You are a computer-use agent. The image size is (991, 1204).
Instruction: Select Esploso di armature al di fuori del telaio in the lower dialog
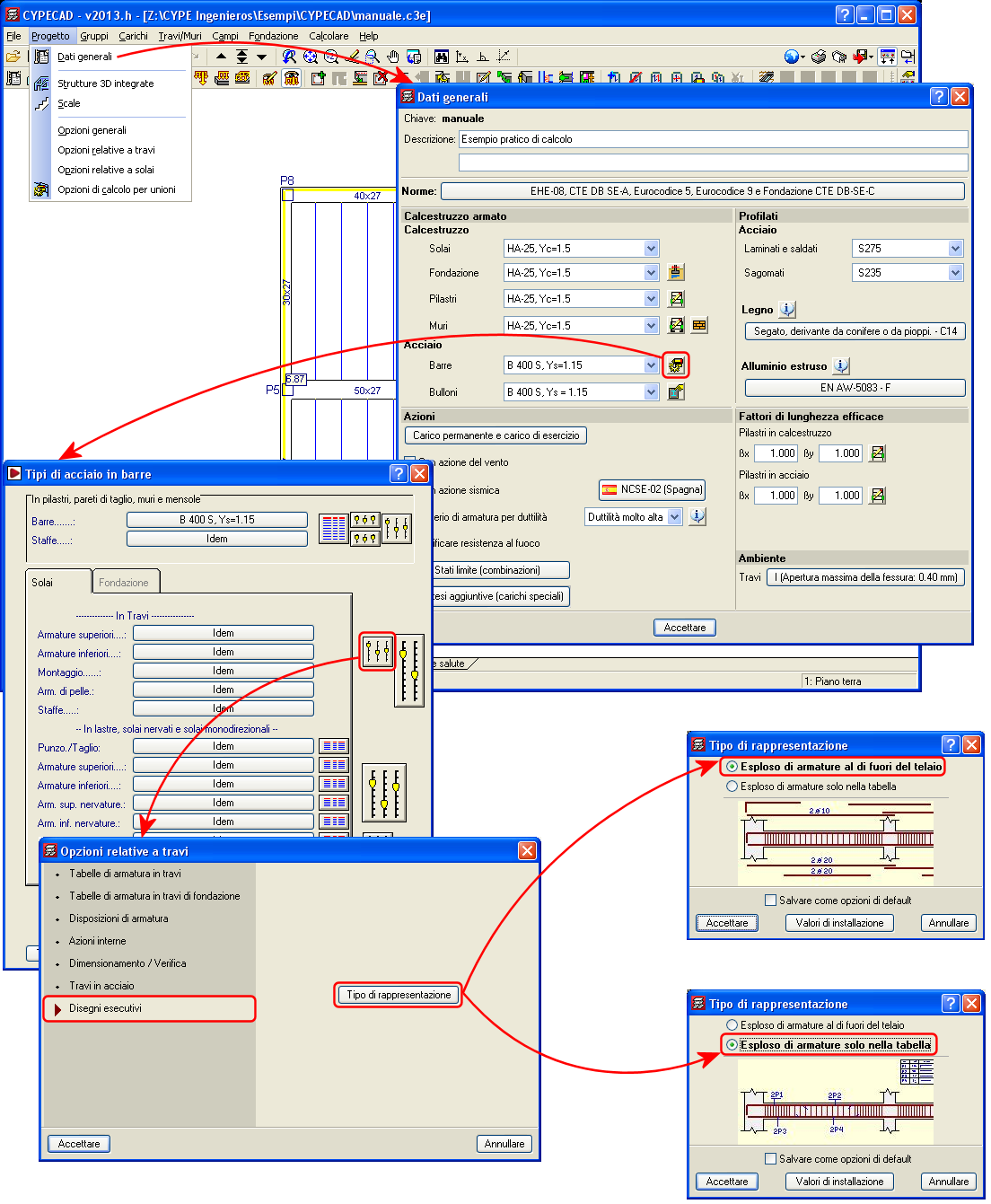point(815,1025)
